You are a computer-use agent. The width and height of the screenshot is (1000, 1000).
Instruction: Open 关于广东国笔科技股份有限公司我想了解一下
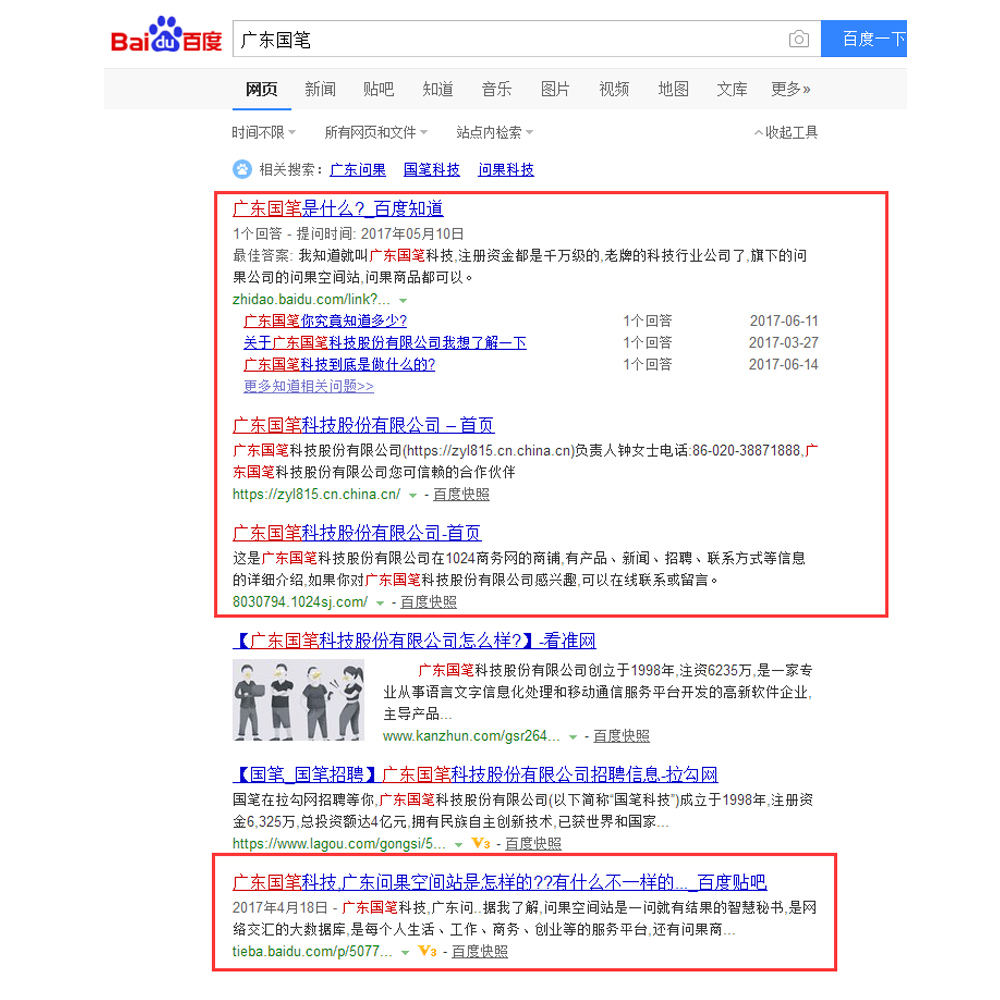(385, 342)
